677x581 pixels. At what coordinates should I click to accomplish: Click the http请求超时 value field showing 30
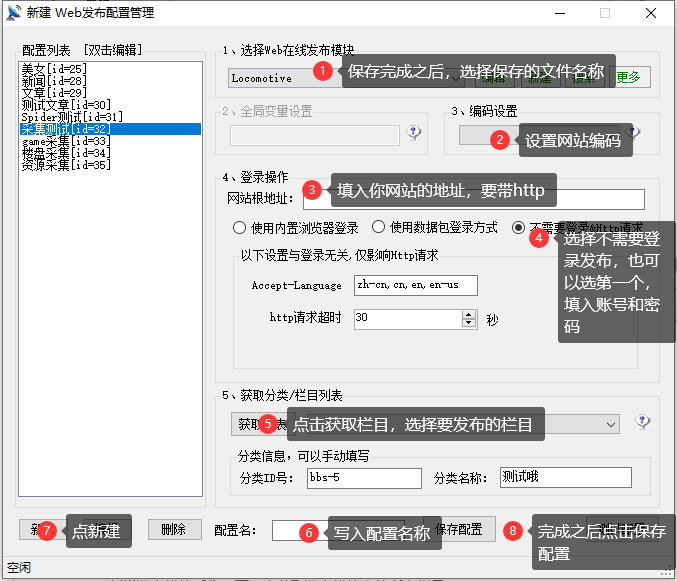(x=408, y=319)
